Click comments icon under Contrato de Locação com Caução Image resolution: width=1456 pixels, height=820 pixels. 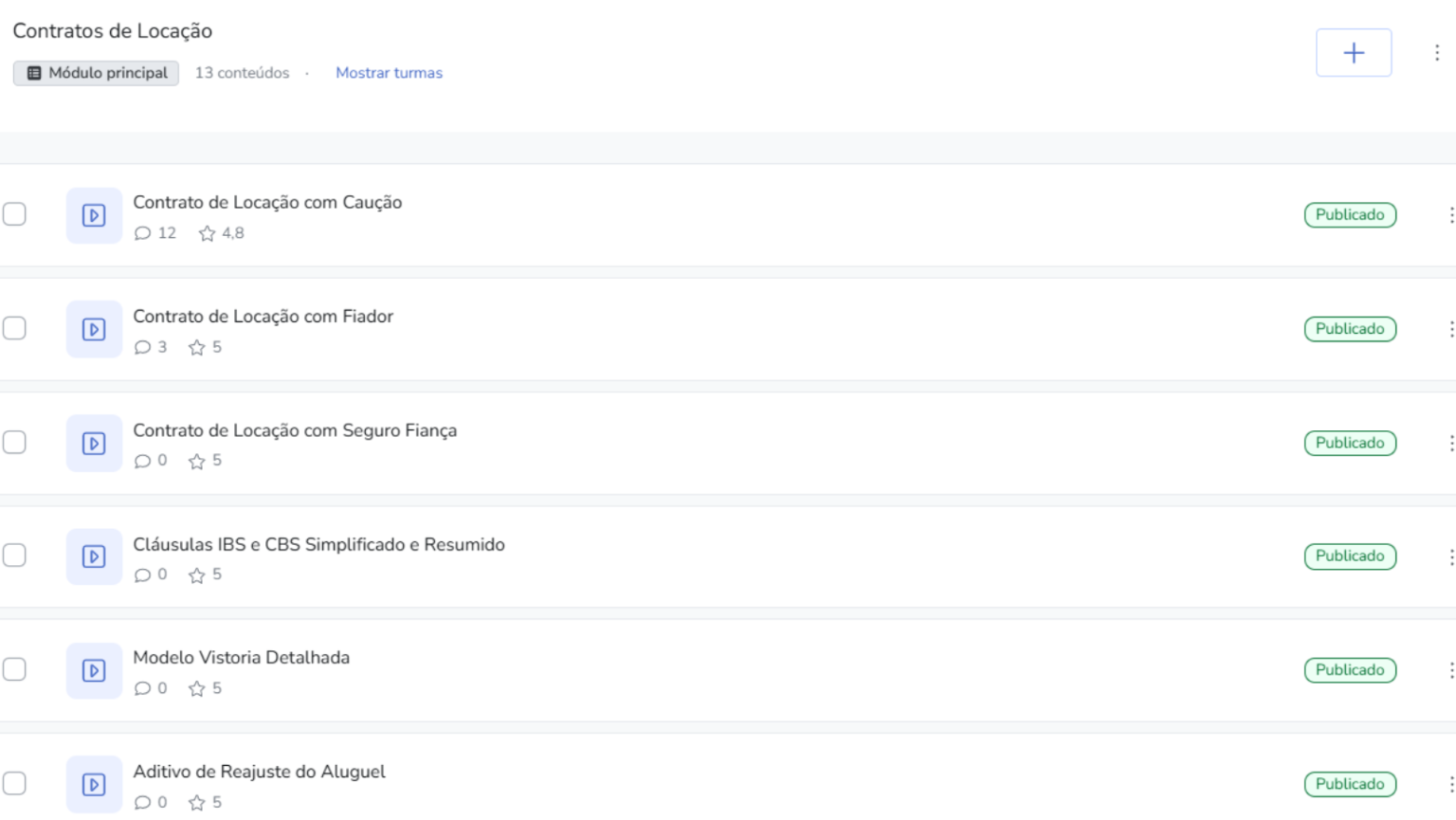[x=142, y=233]
